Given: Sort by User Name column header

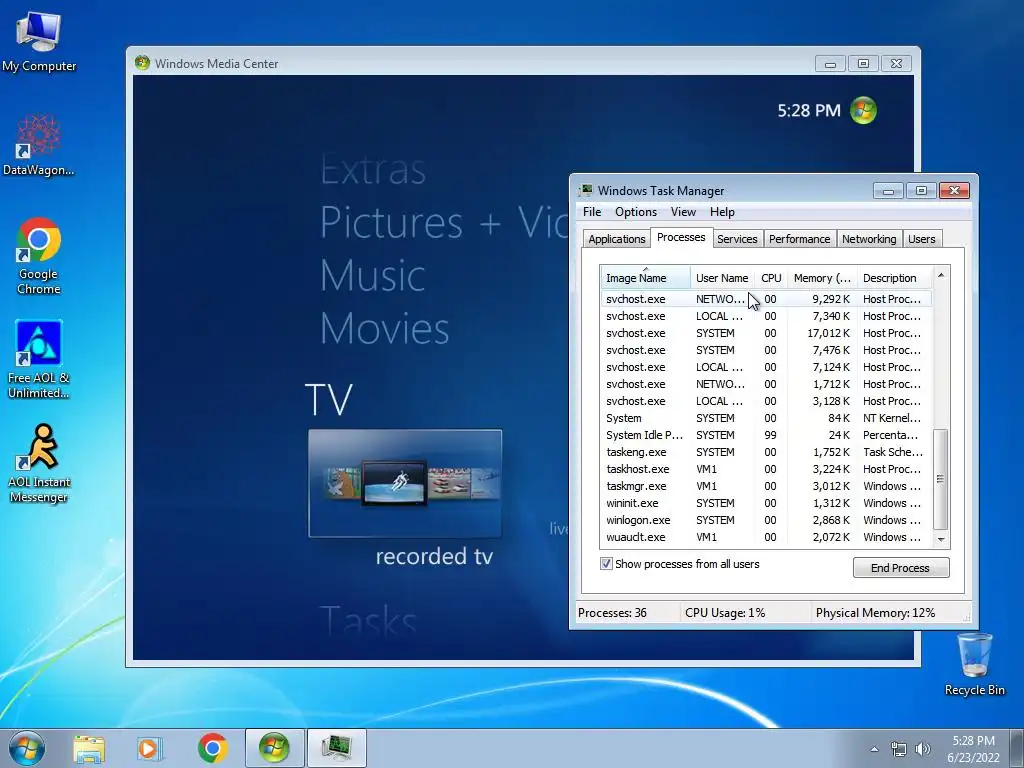Looking at the screenshot, I should click(722, 278).
